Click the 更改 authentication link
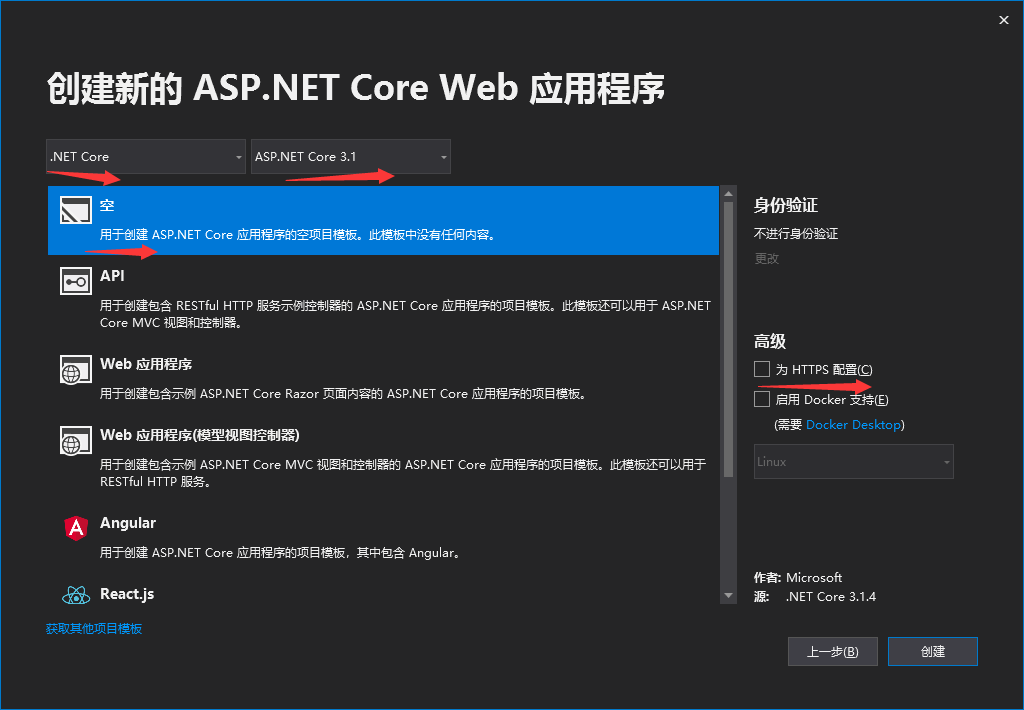Image resolution: width=1024 pixels, height=710 pixels. (x=767, y=259)
